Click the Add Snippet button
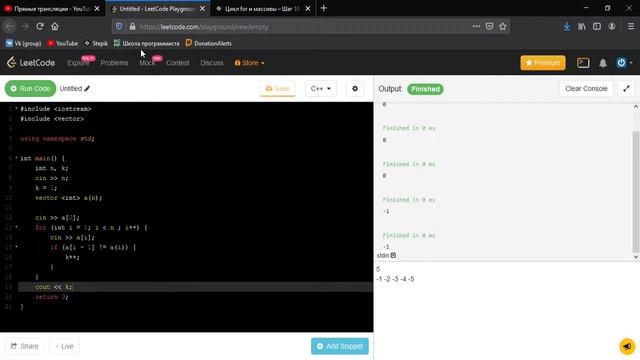Screen dimensions: 640x360 pyautogui.click(x=340, y=346)
